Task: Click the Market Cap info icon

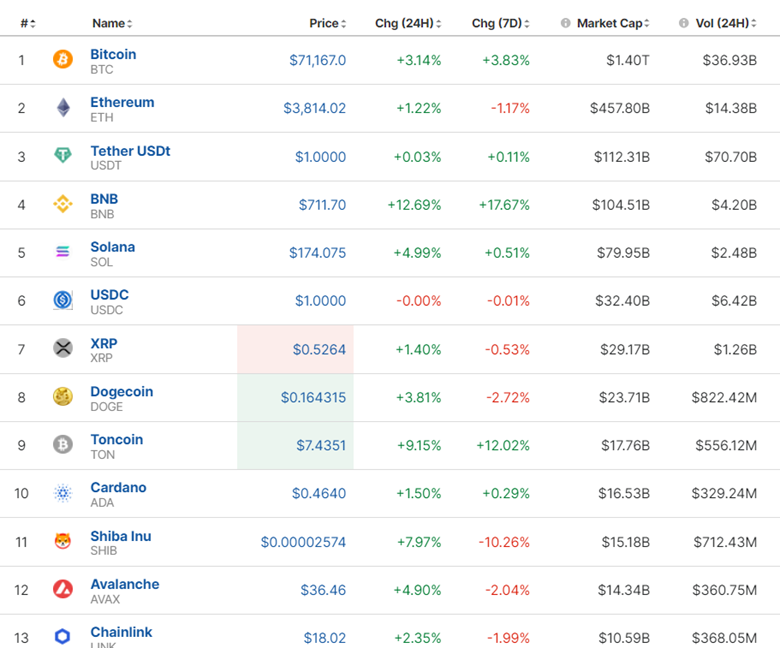Action: click(566, 23)
